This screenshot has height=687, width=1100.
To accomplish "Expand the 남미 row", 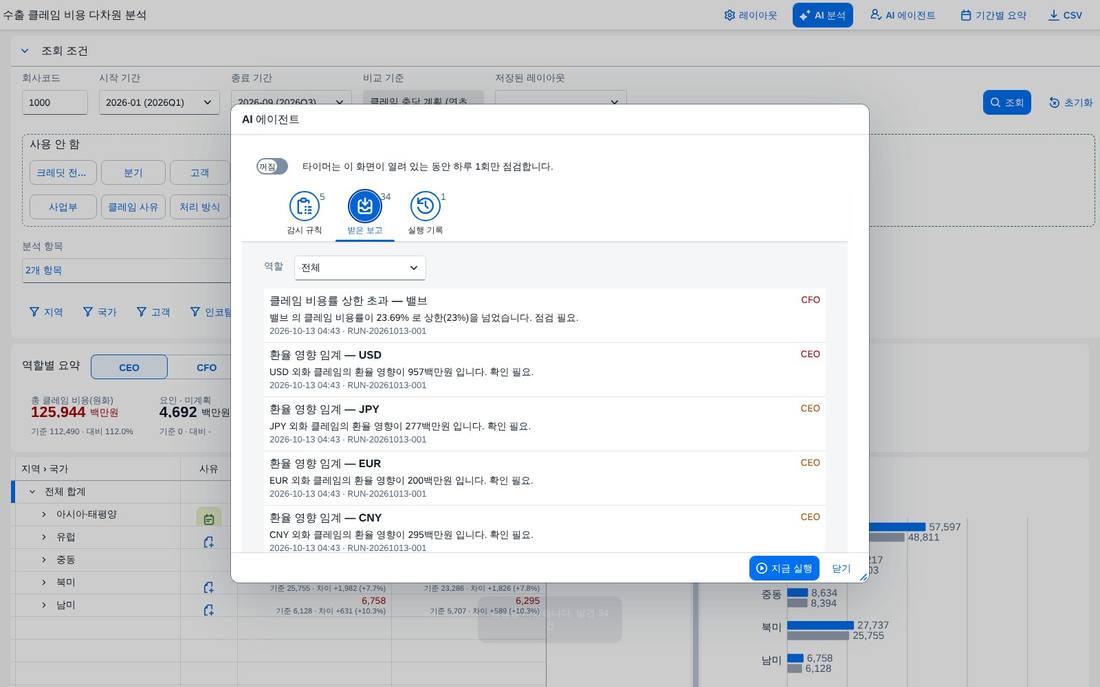I will coord(43,605).
